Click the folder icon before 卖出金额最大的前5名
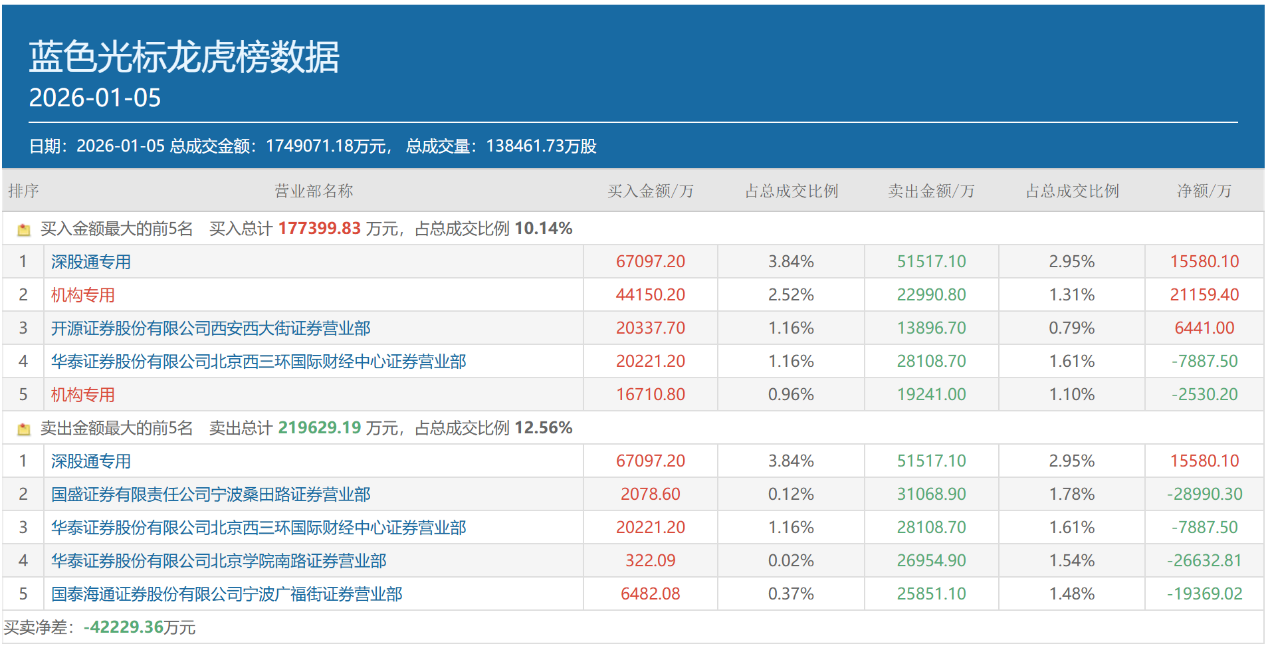Viewport: 1268px width, 648px height. 23,427
